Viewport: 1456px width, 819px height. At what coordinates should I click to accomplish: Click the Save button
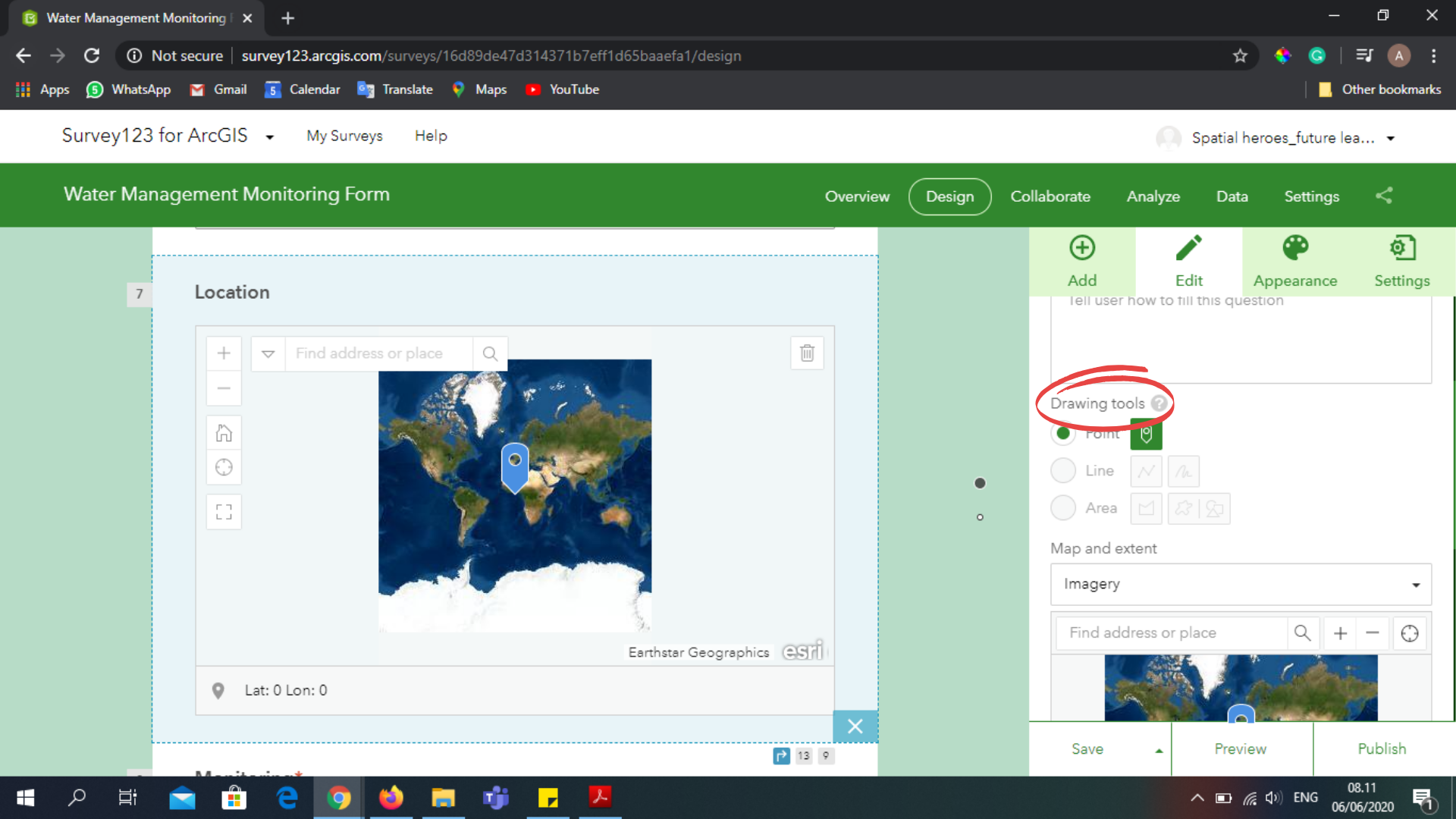pyautogui.click(x=1087, y=749)
